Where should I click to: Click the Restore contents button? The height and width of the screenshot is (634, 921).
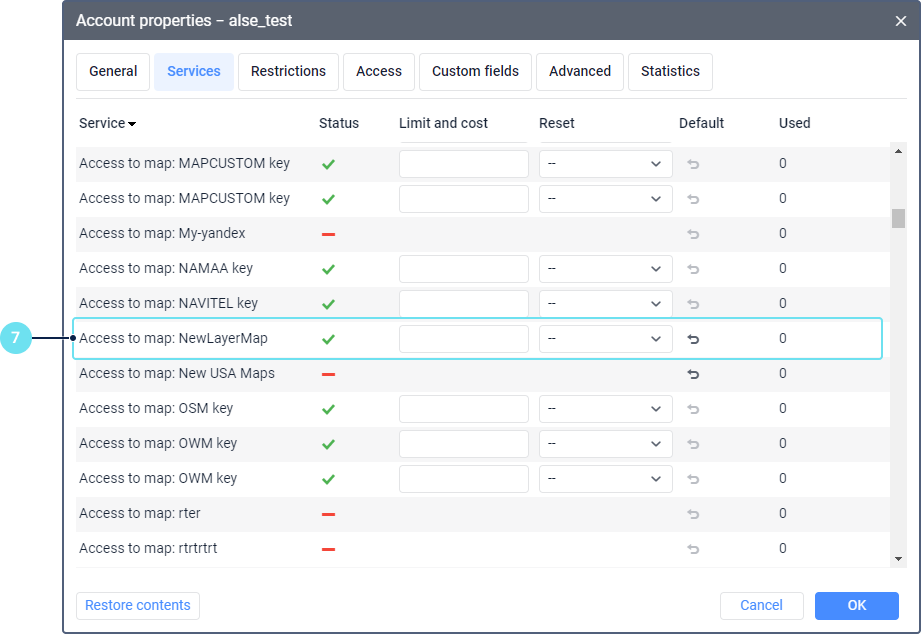138,605
